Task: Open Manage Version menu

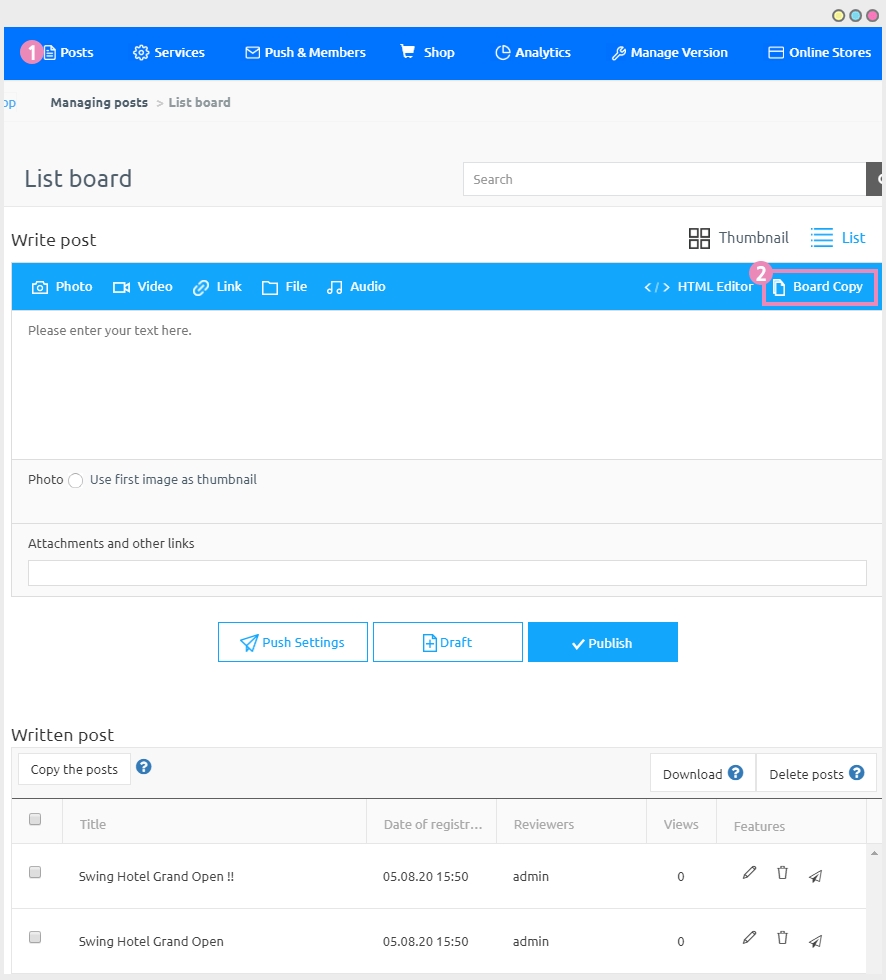Action: tap(669, 52)
